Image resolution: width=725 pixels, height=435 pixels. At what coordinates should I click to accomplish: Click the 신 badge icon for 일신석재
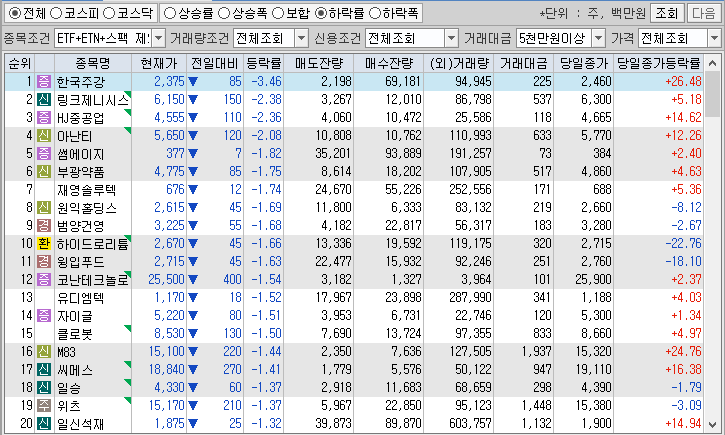coord(43,424)
